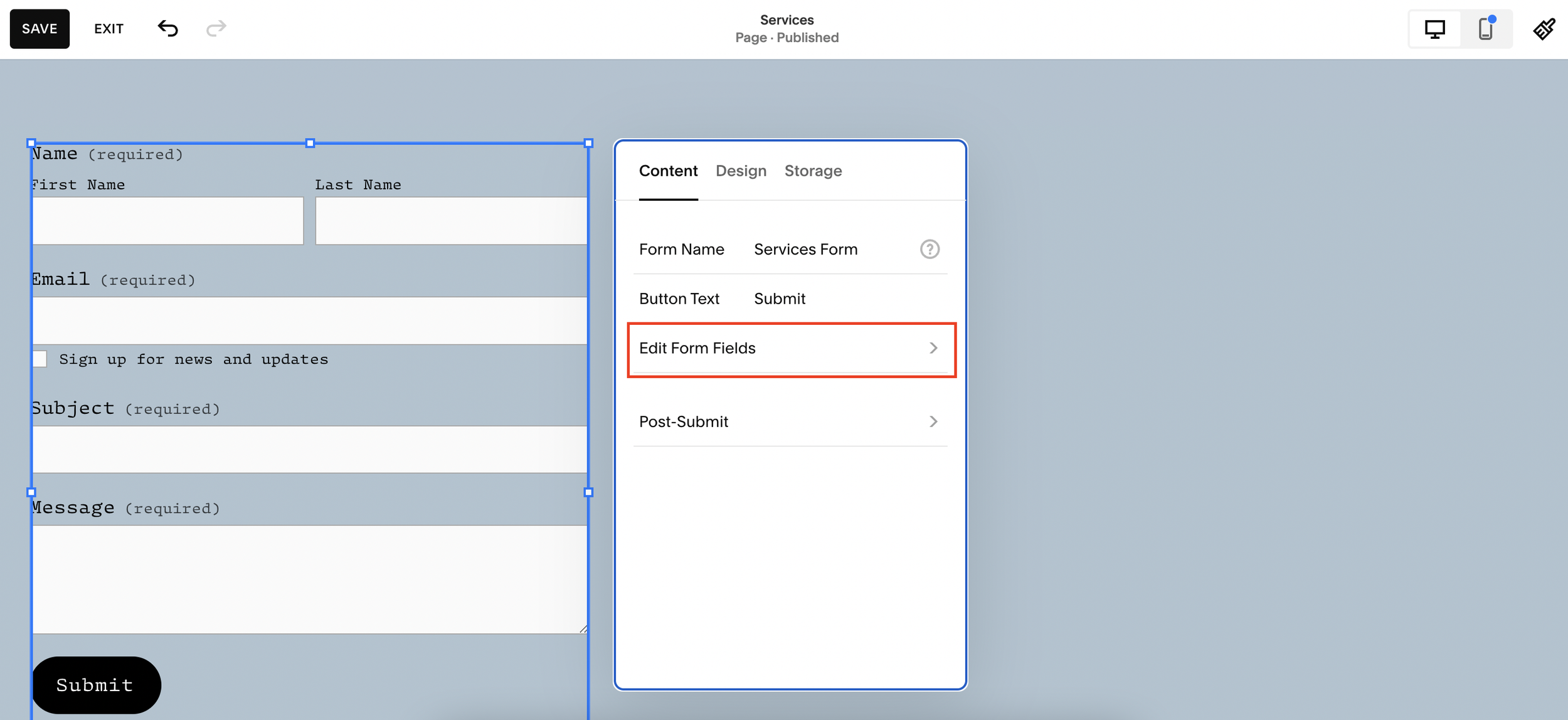This screenshot has width=1568, height=720.
Task: Select the top-center resize handle
Action: 310,144
